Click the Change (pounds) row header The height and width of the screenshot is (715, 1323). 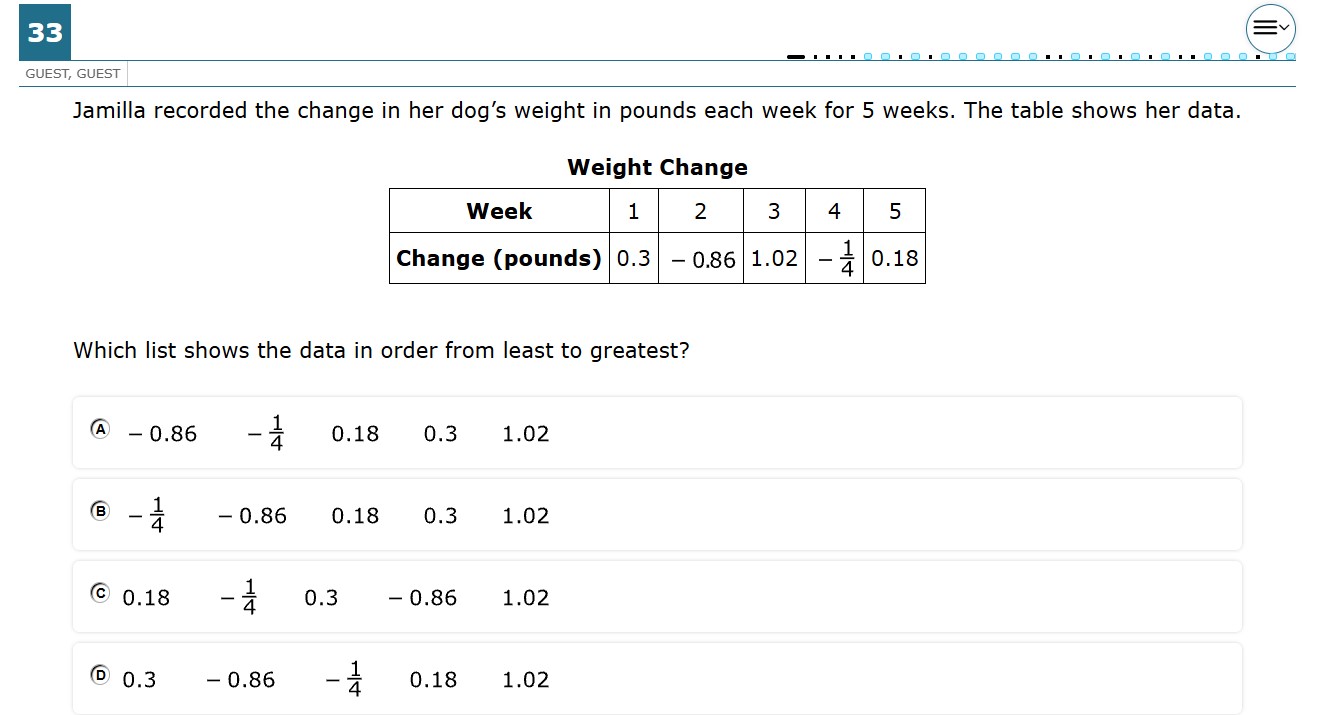click(499, 259)
